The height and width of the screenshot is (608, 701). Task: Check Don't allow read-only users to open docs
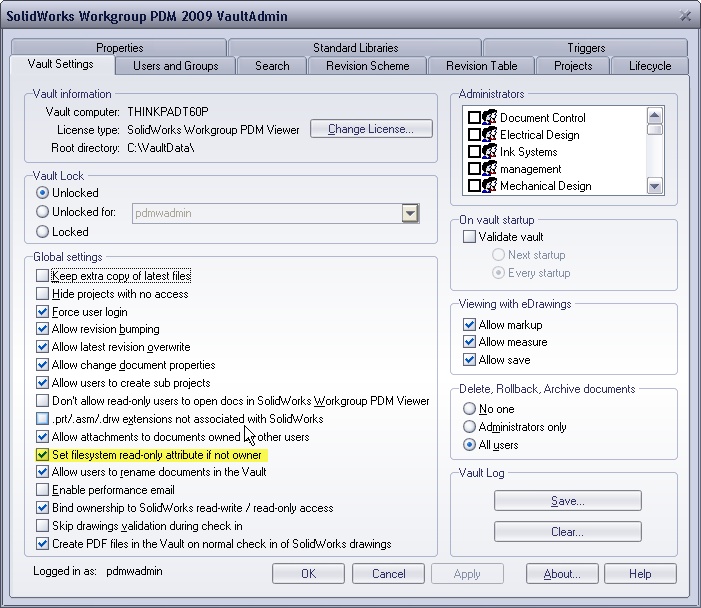(42, 401)
